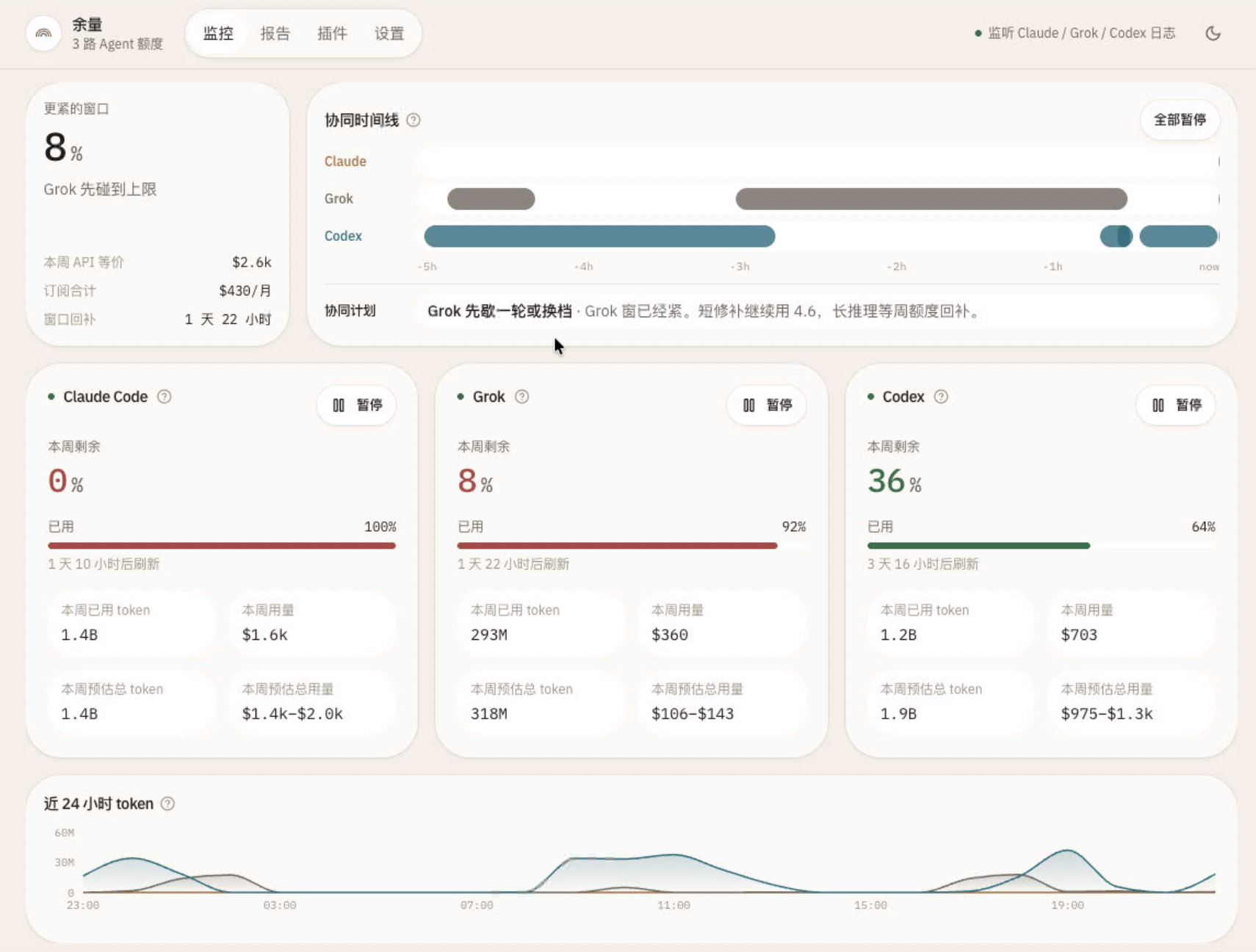Image resolution: width=1256 pixels, height=952 pixels.
Task: Click the first short Grok timeline bar
Action: pos(491,198)
